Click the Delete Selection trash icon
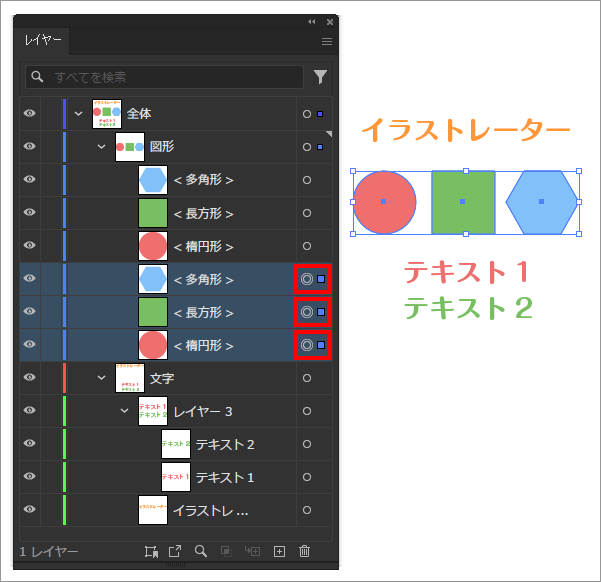This screenshot has height=582, width=601. [304, 551]
